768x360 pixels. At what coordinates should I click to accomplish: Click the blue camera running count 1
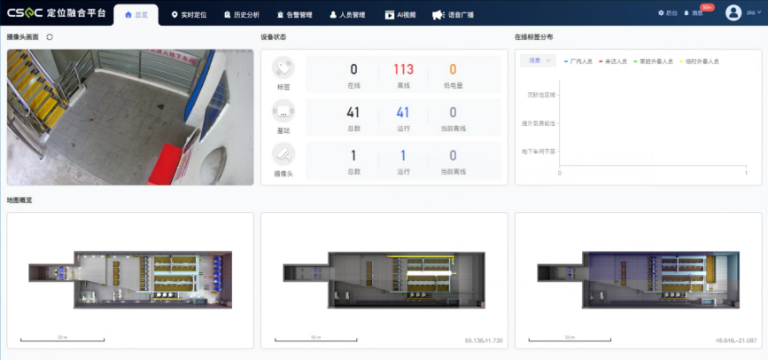click(403, 156)
